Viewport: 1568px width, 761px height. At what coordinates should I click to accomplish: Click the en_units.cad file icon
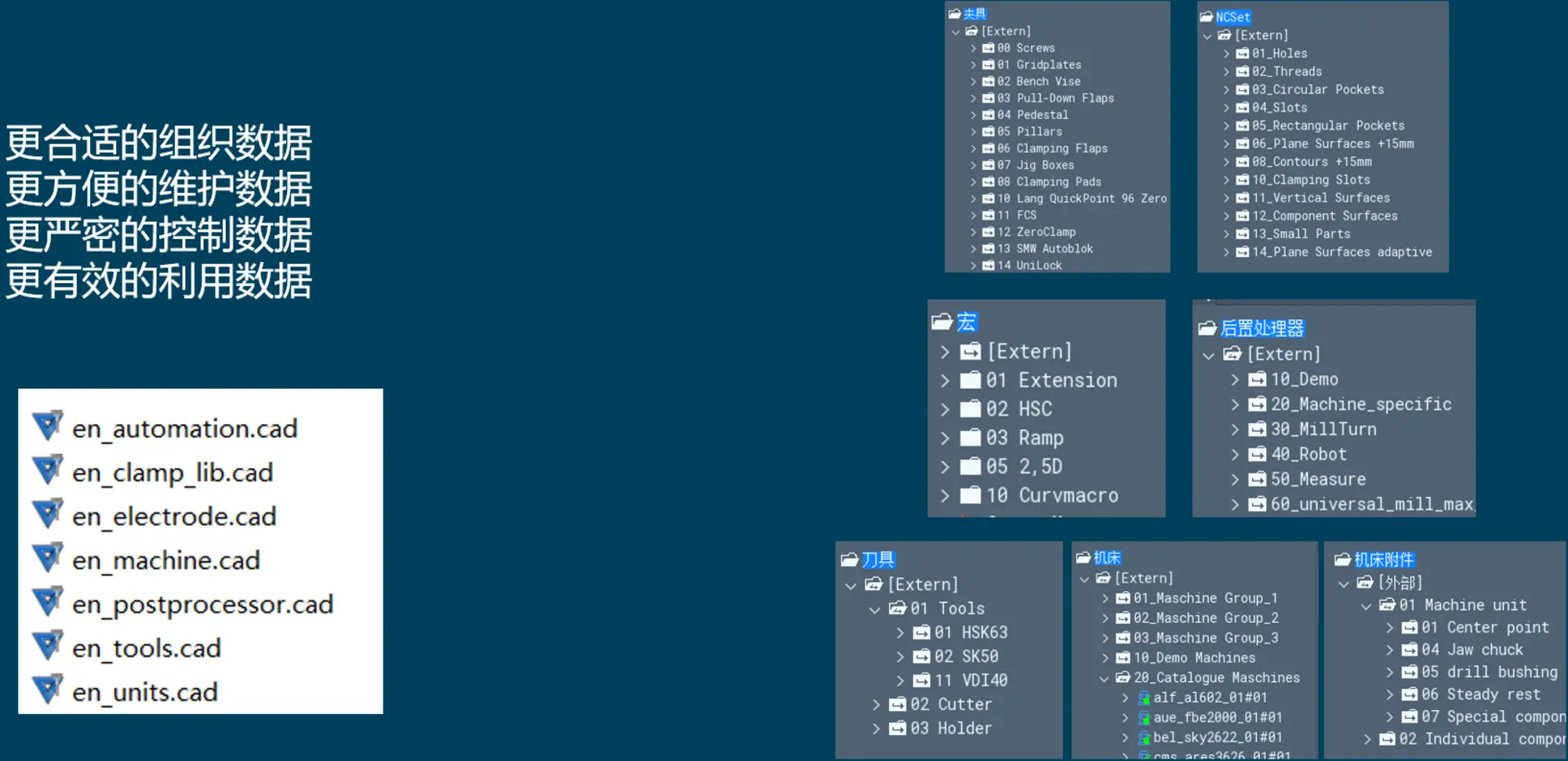tap(47, 689)
